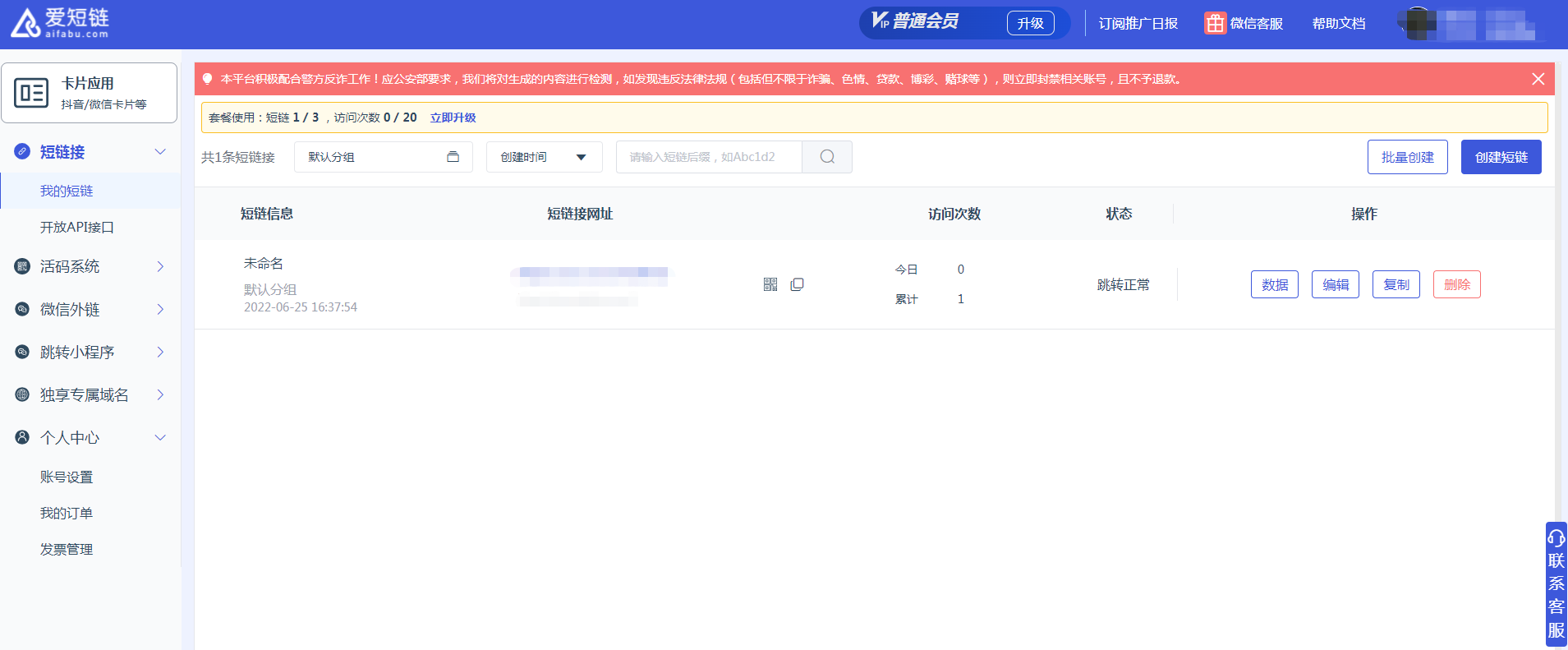Screen dimensions: 1568x650
Task: Open 开放API接口 in the sidebar
Action: coord(77,227)
